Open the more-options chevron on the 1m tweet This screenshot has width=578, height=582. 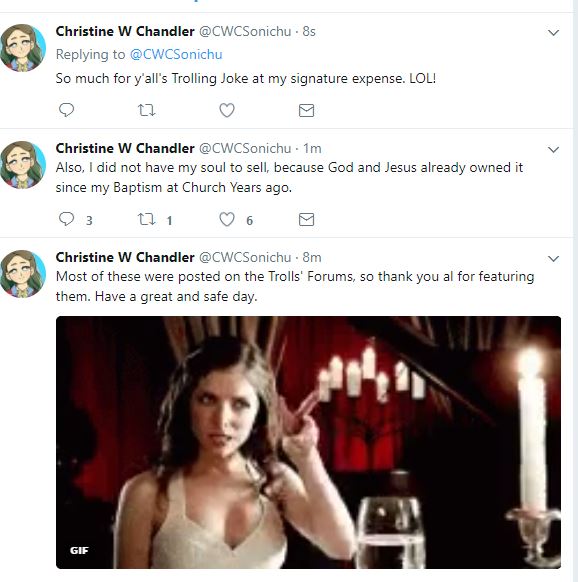point(553,150)
